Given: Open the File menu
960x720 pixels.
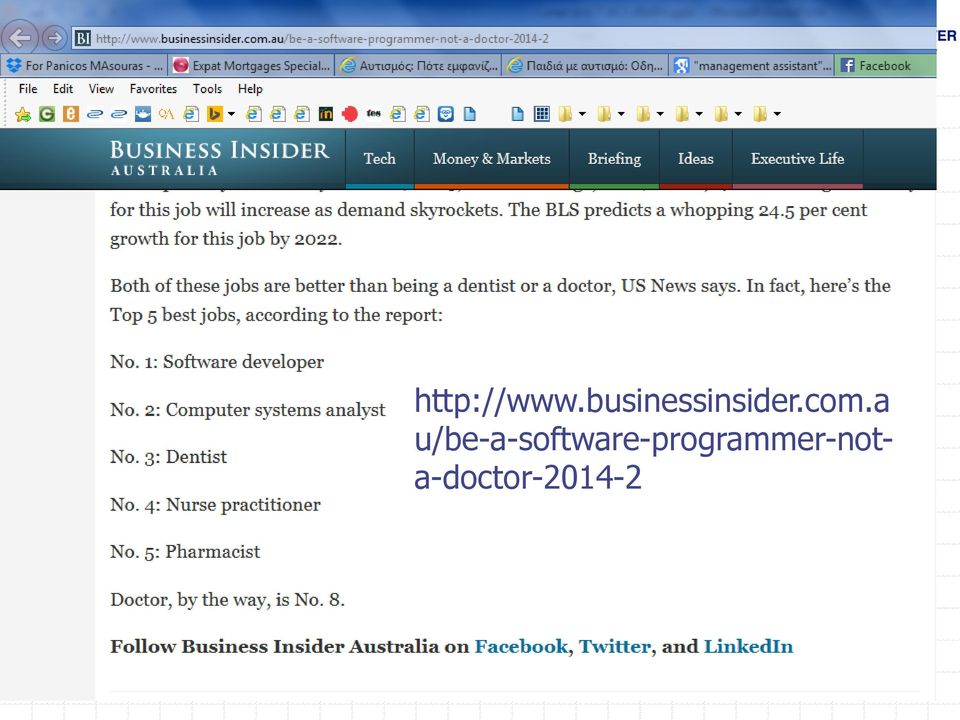Looking at the screenshot, I should tap(28, 89).
